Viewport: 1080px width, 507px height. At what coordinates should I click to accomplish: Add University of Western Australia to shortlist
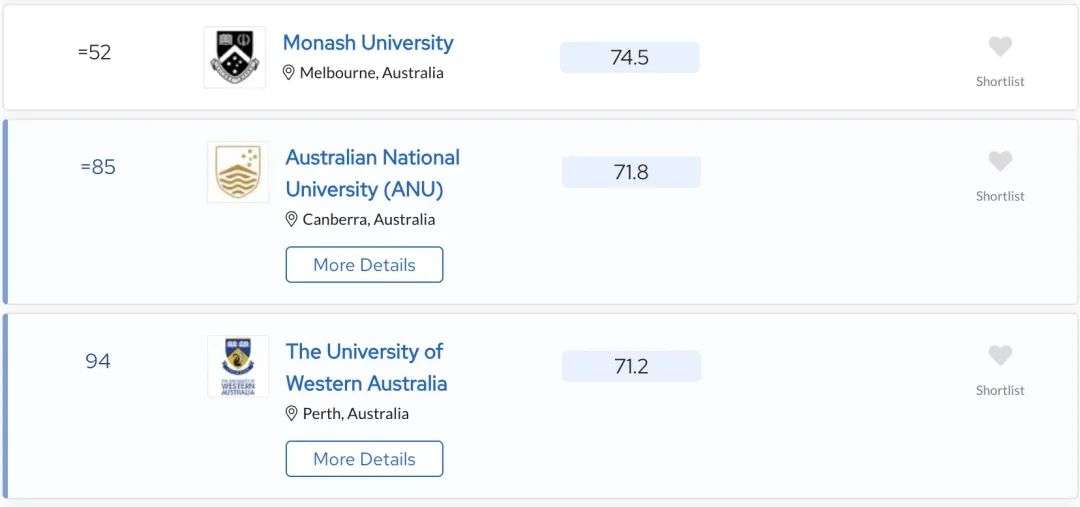tap(1000, 355)
